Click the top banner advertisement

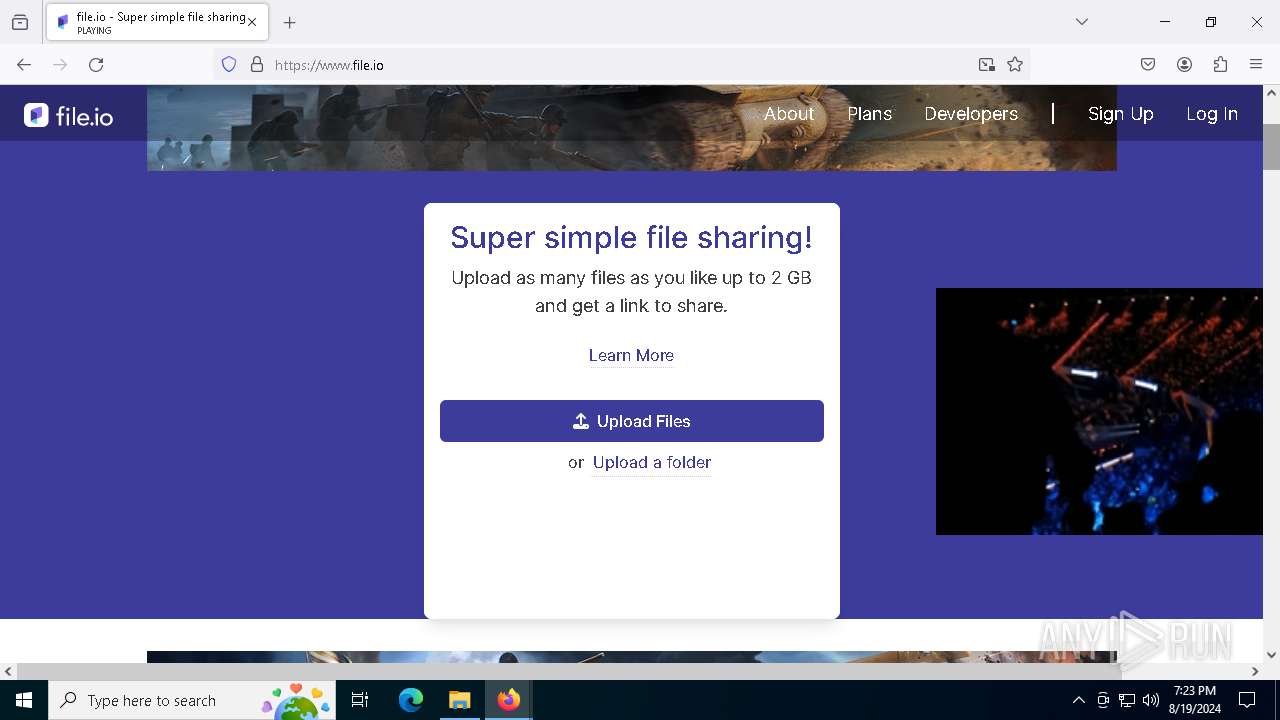(632, 128)
